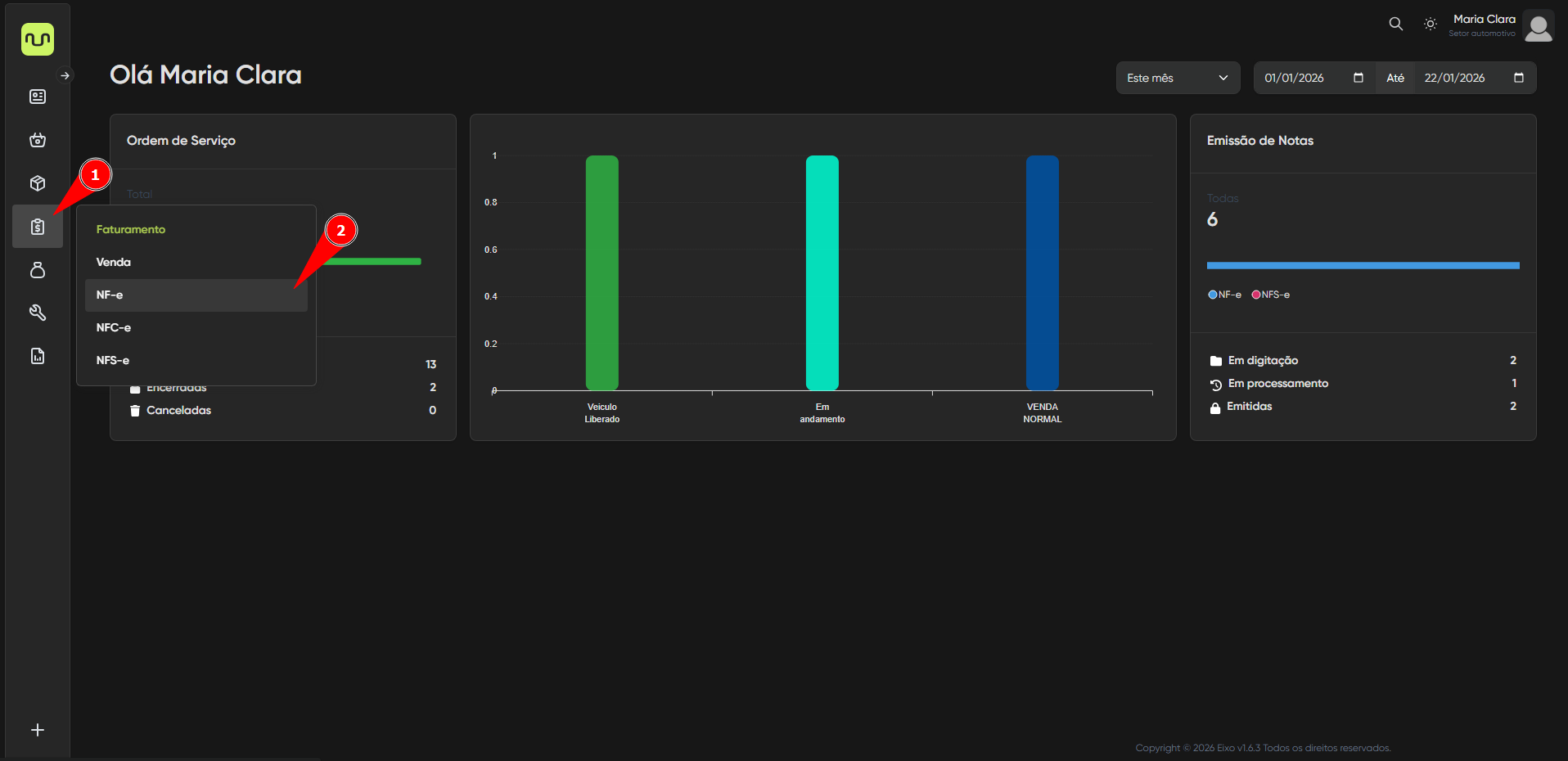Toggle the light/dark theme sun icon
The width and height of the screenshot is (1568, 761).
[1430, 25]
